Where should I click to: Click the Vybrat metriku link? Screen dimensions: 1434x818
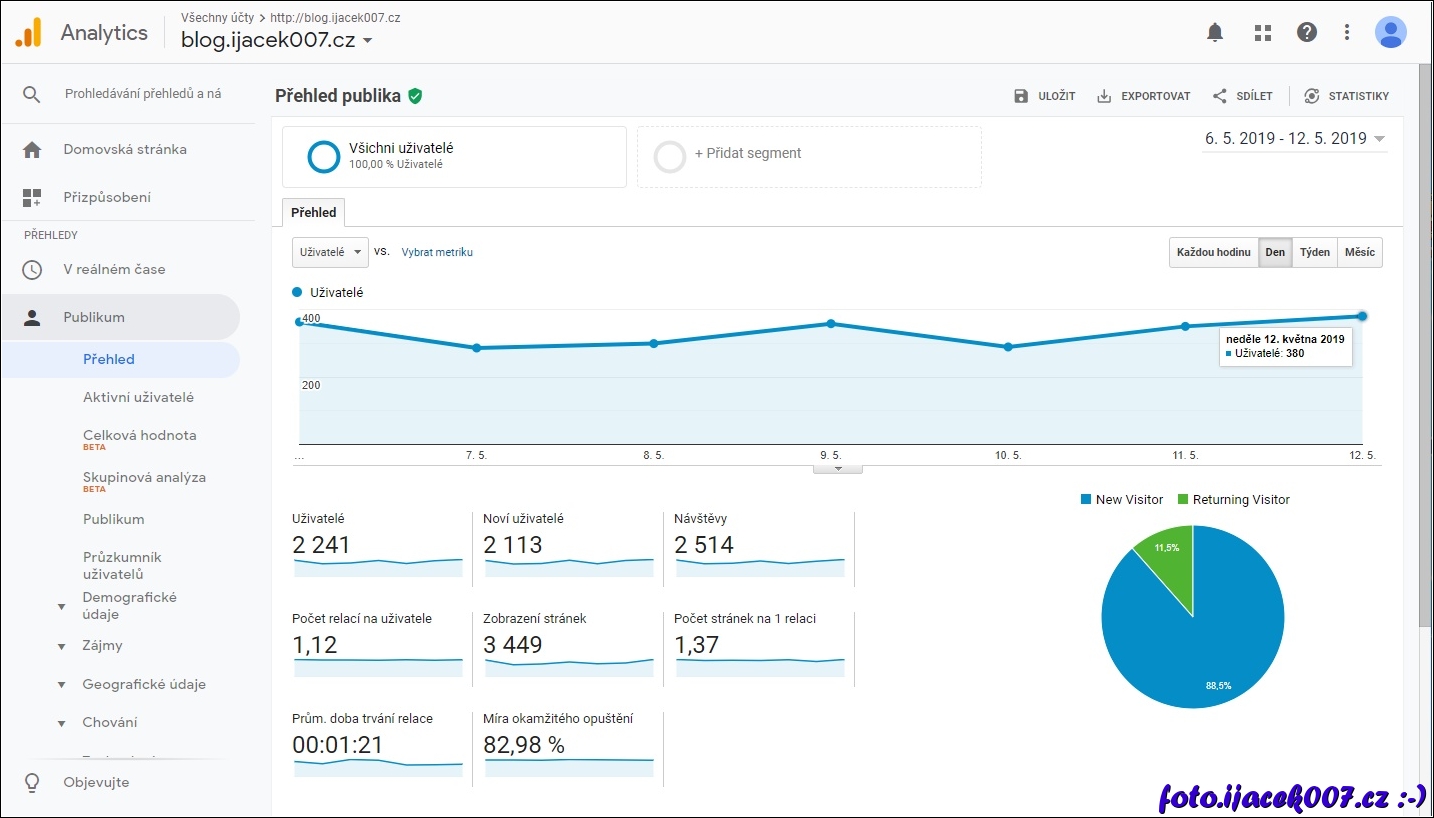coord(437,252)
